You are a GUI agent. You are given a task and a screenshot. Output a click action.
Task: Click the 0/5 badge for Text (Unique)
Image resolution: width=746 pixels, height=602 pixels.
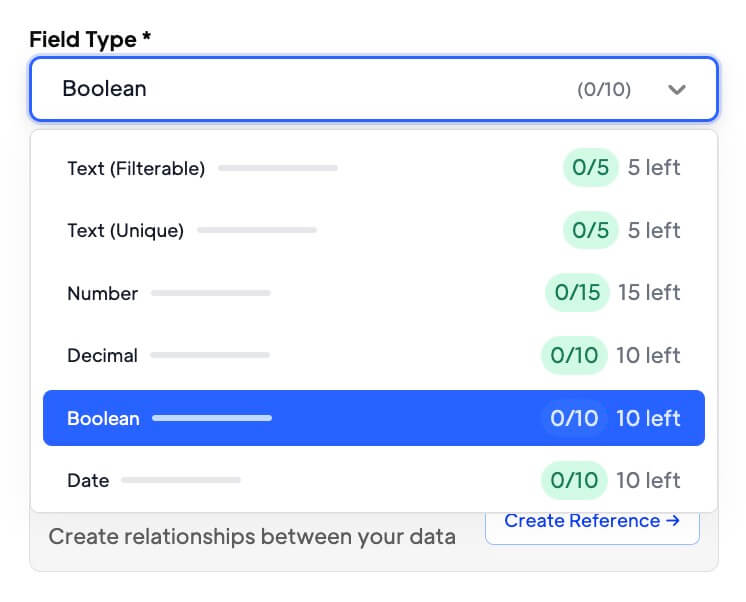pos(590,230)
